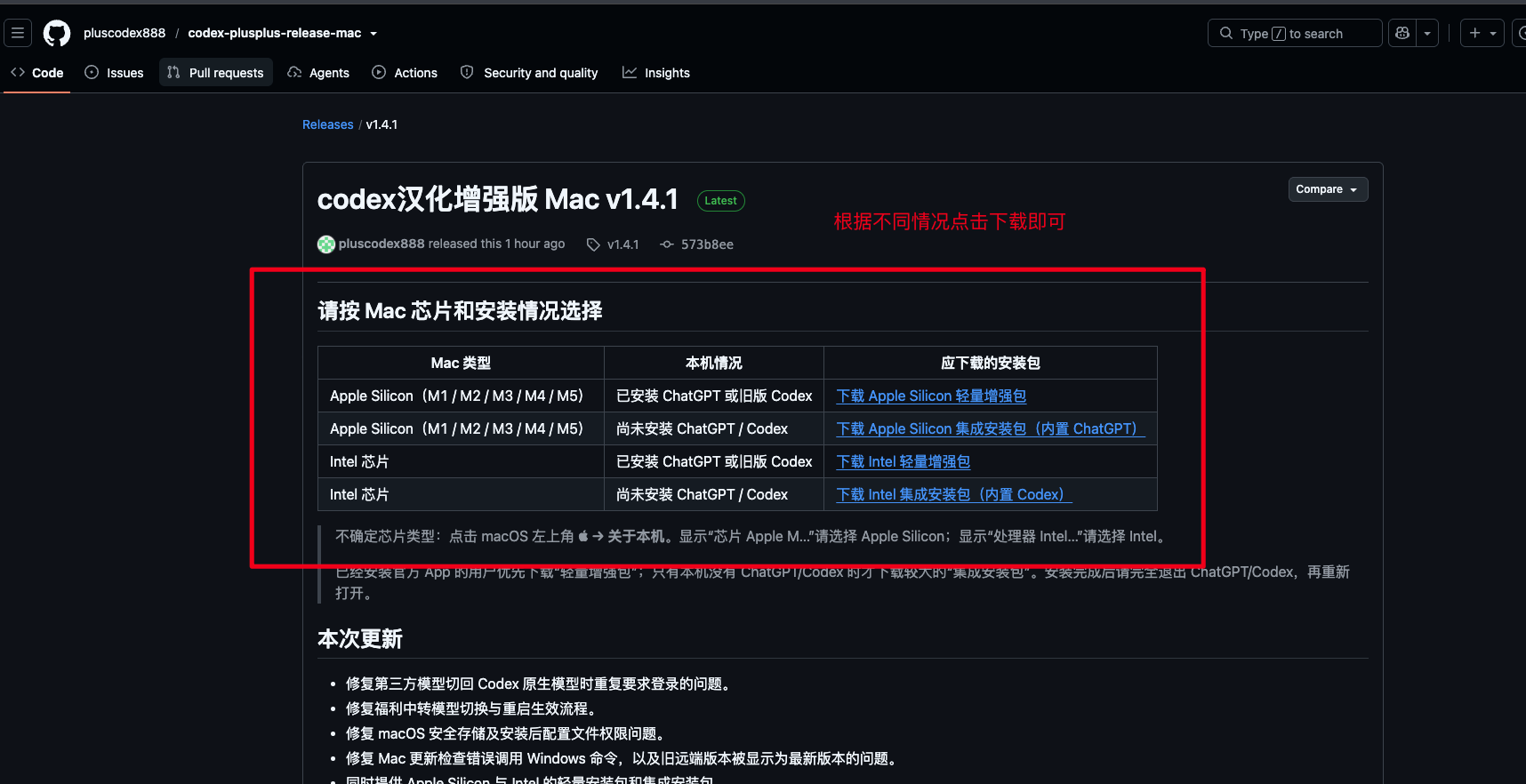Screen dimensions: 1526x784
Task: Expand the Copilot dropdown arrow
Action: (1427, 33)
